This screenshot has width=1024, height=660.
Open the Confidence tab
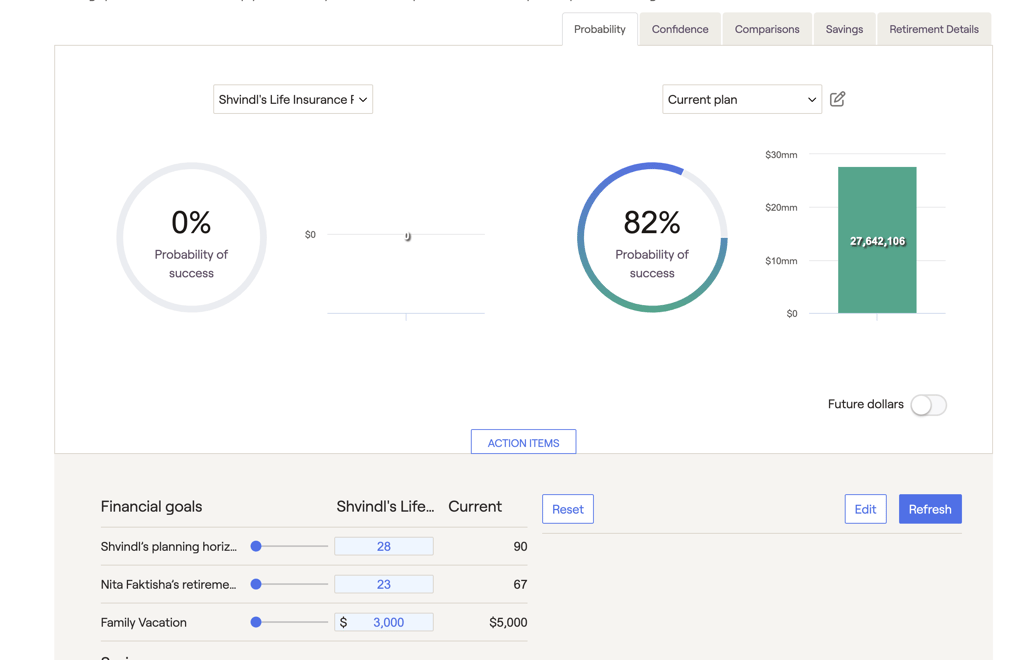point(680,29)
